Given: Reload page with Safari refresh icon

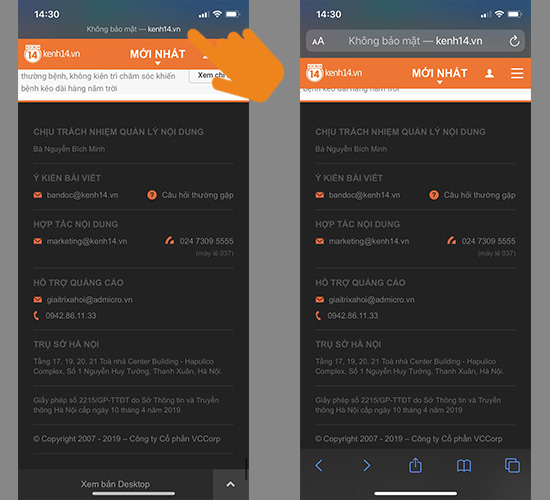Looking at the screenshot, I should 514,41.
